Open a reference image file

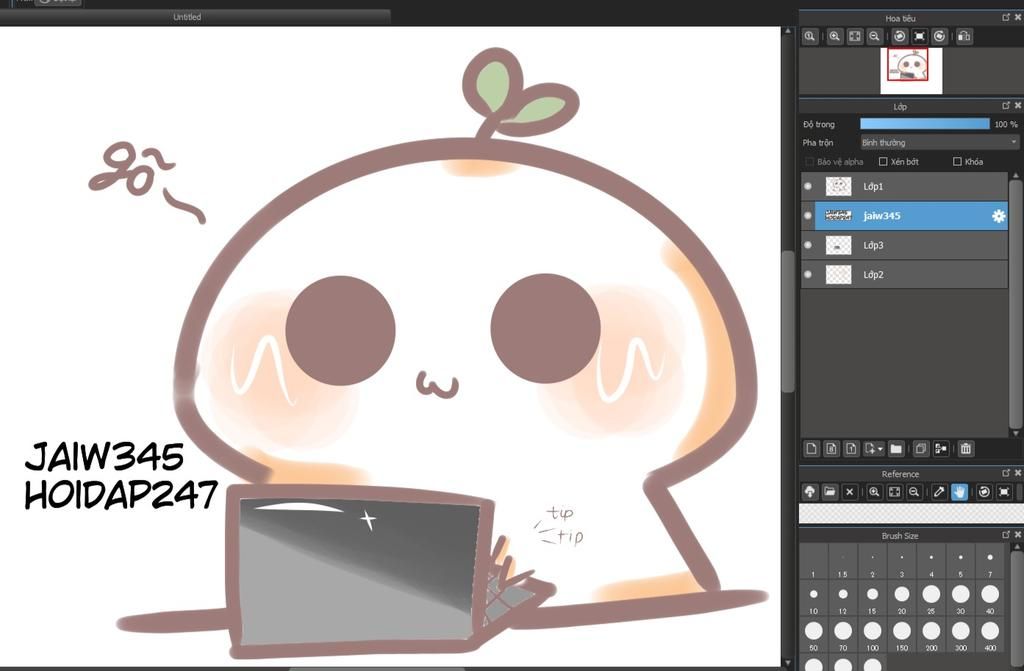coord(829,492)
